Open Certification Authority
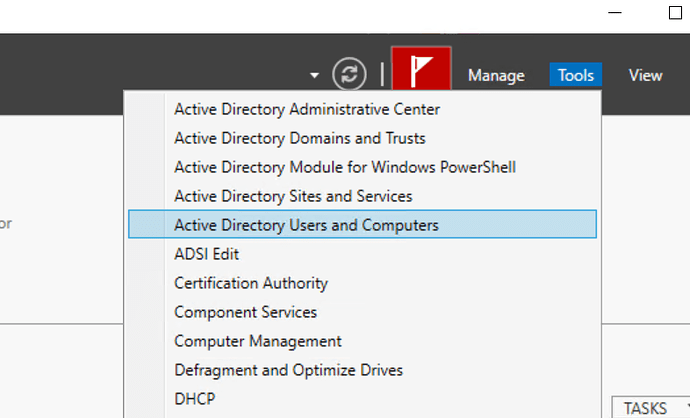Viewport: 690px width, 418px height. pyautogui.click(x=251, y=283)
